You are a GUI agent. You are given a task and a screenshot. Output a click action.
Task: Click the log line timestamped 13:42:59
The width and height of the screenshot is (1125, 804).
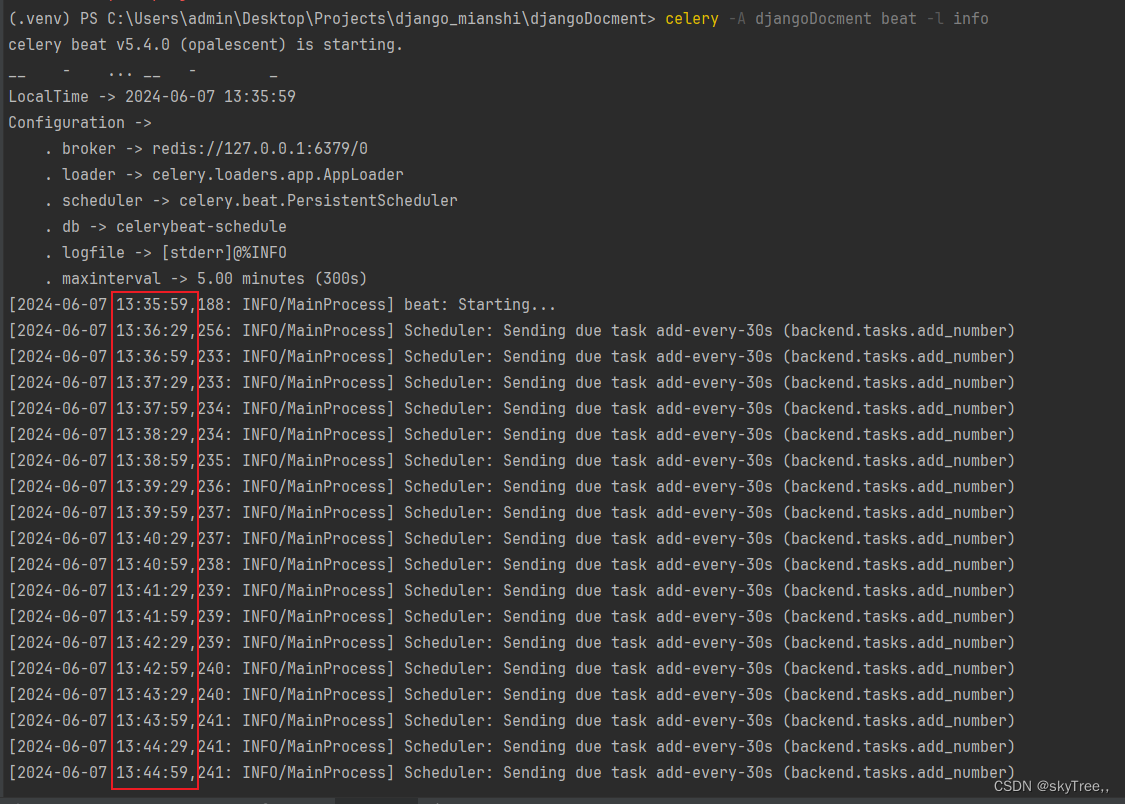coord(512,668)
